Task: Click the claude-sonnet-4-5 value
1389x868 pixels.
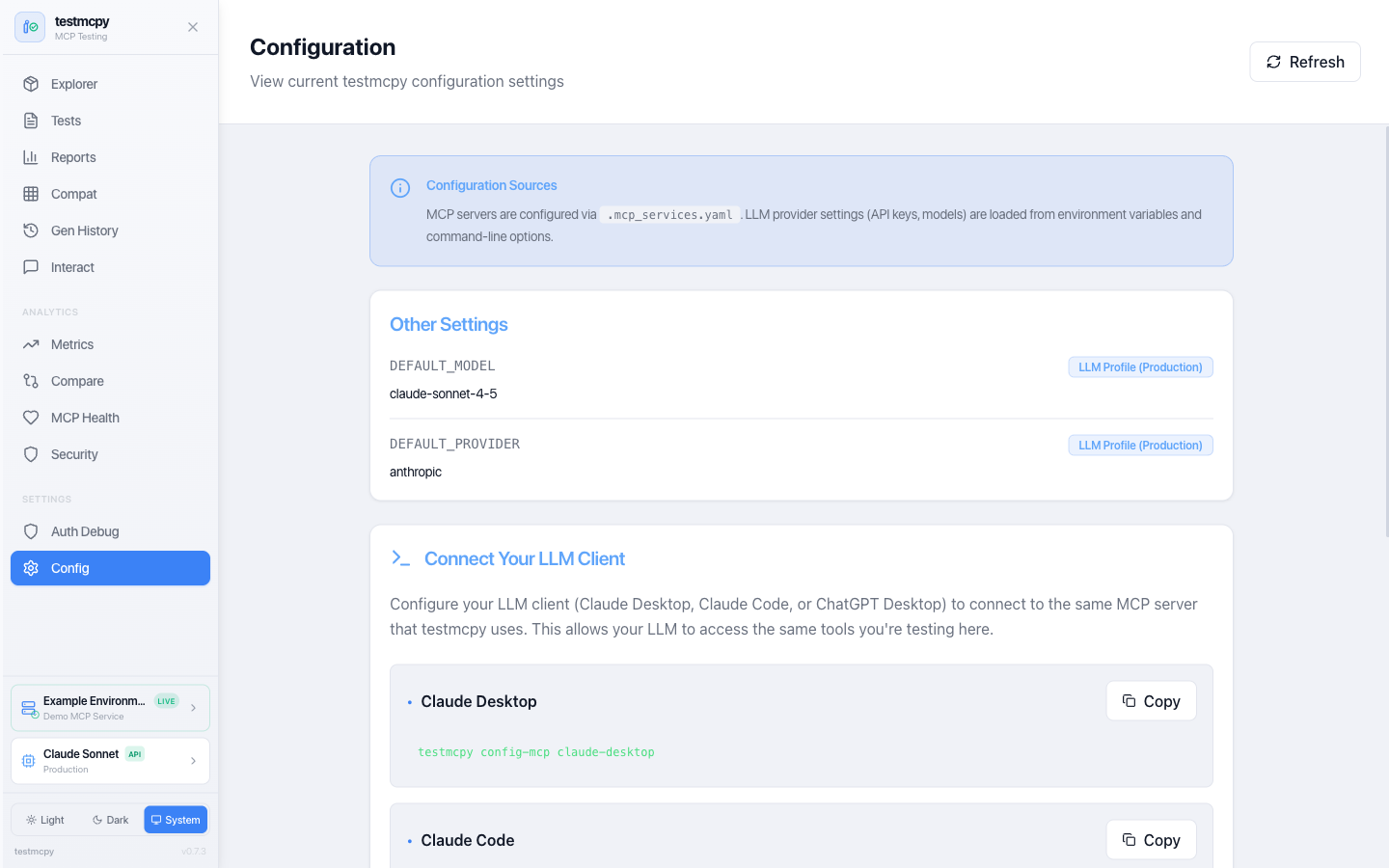Action: [x=444, y=393]
